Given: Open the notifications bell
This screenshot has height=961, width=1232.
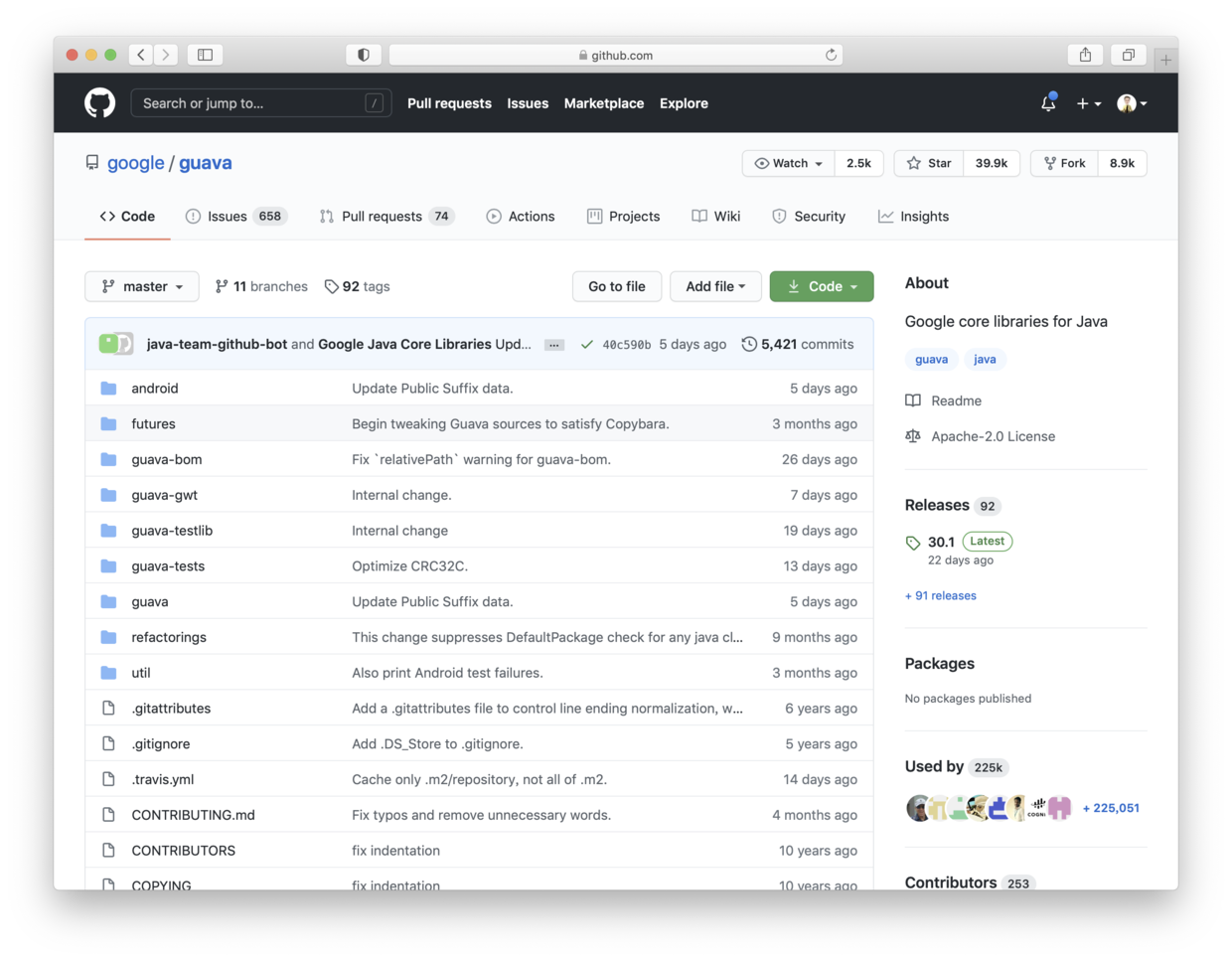Looking at the screenshot, I should click(x=1048, y=103).
